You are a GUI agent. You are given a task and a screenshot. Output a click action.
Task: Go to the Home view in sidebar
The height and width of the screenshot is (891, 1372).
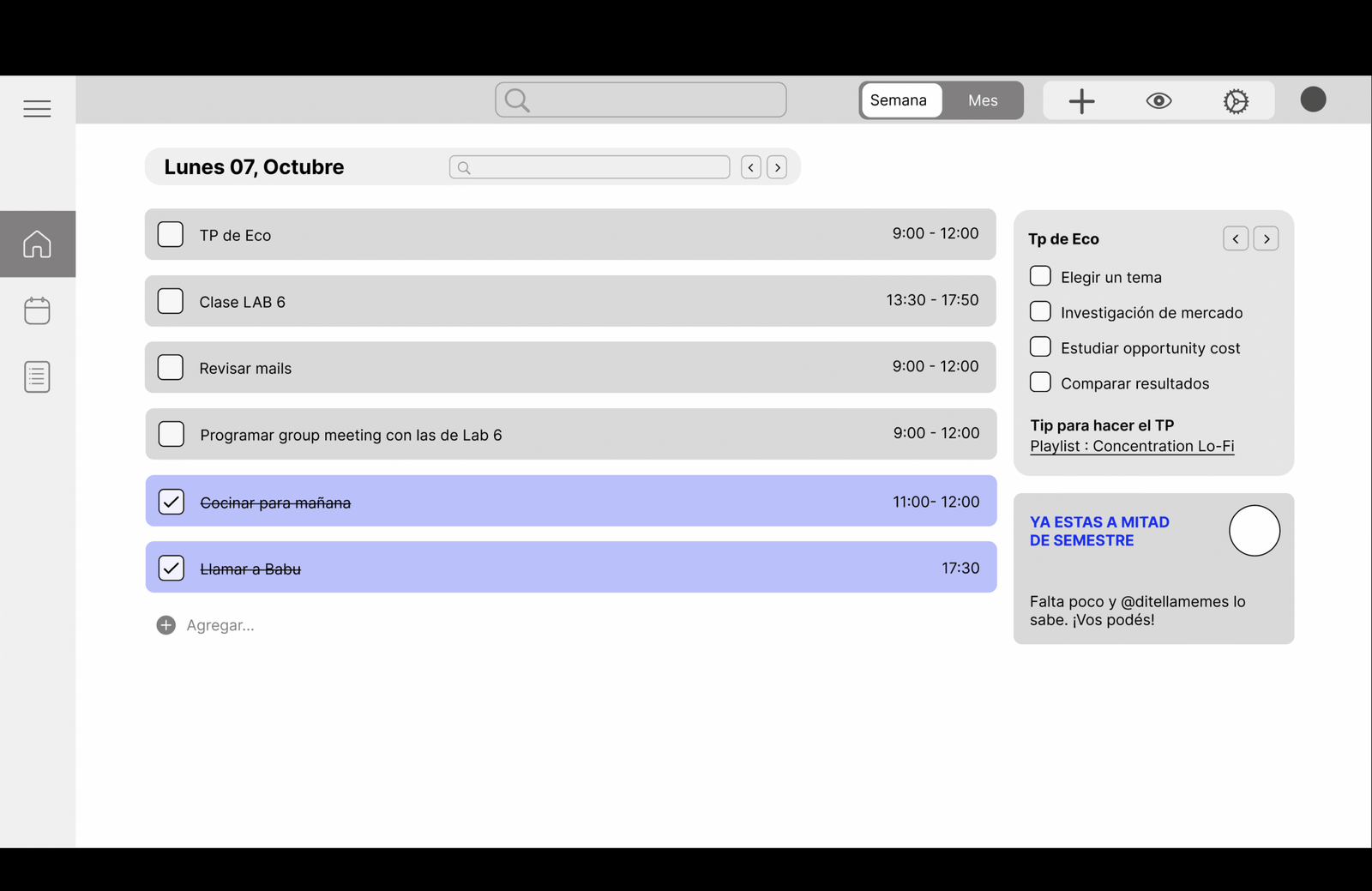(37, 244)
